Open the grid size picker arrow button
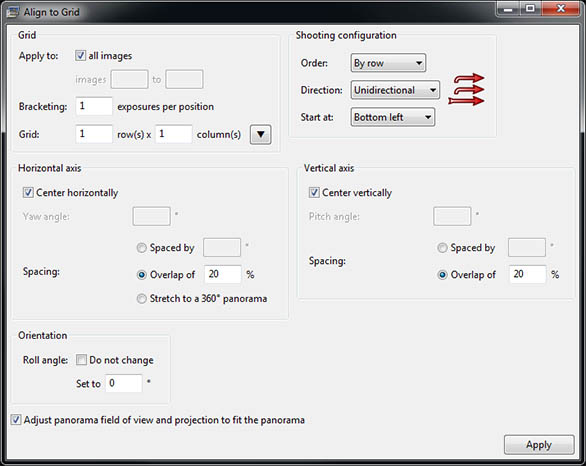The height and width of the screenshot is (466, 586). click(x=260, y=135)
